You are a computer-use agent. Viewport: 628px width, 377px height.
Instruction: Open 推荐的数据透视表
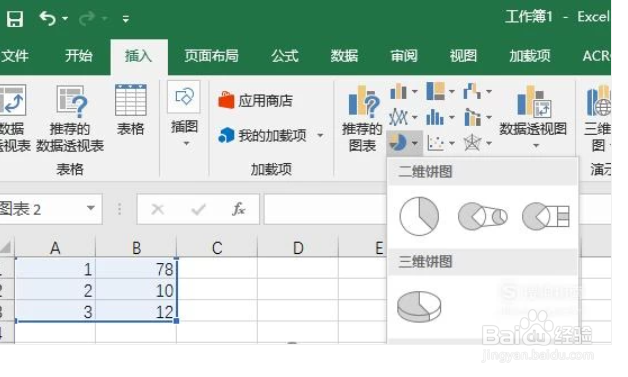tap(70, 118)
